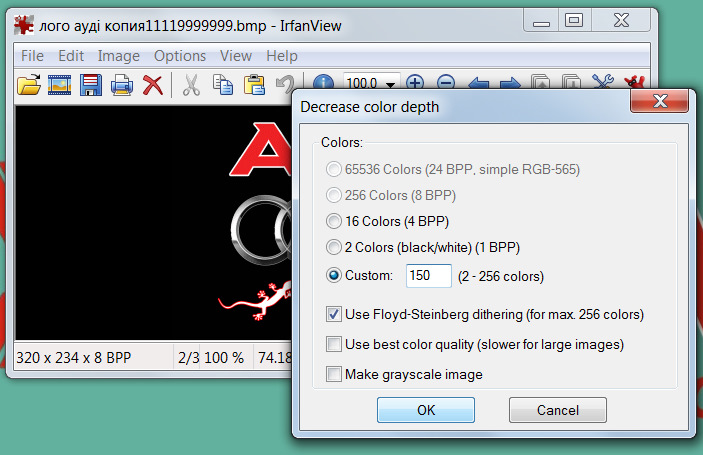Open the Slideshow filmstrip toolbar icon

pos(60,85)
